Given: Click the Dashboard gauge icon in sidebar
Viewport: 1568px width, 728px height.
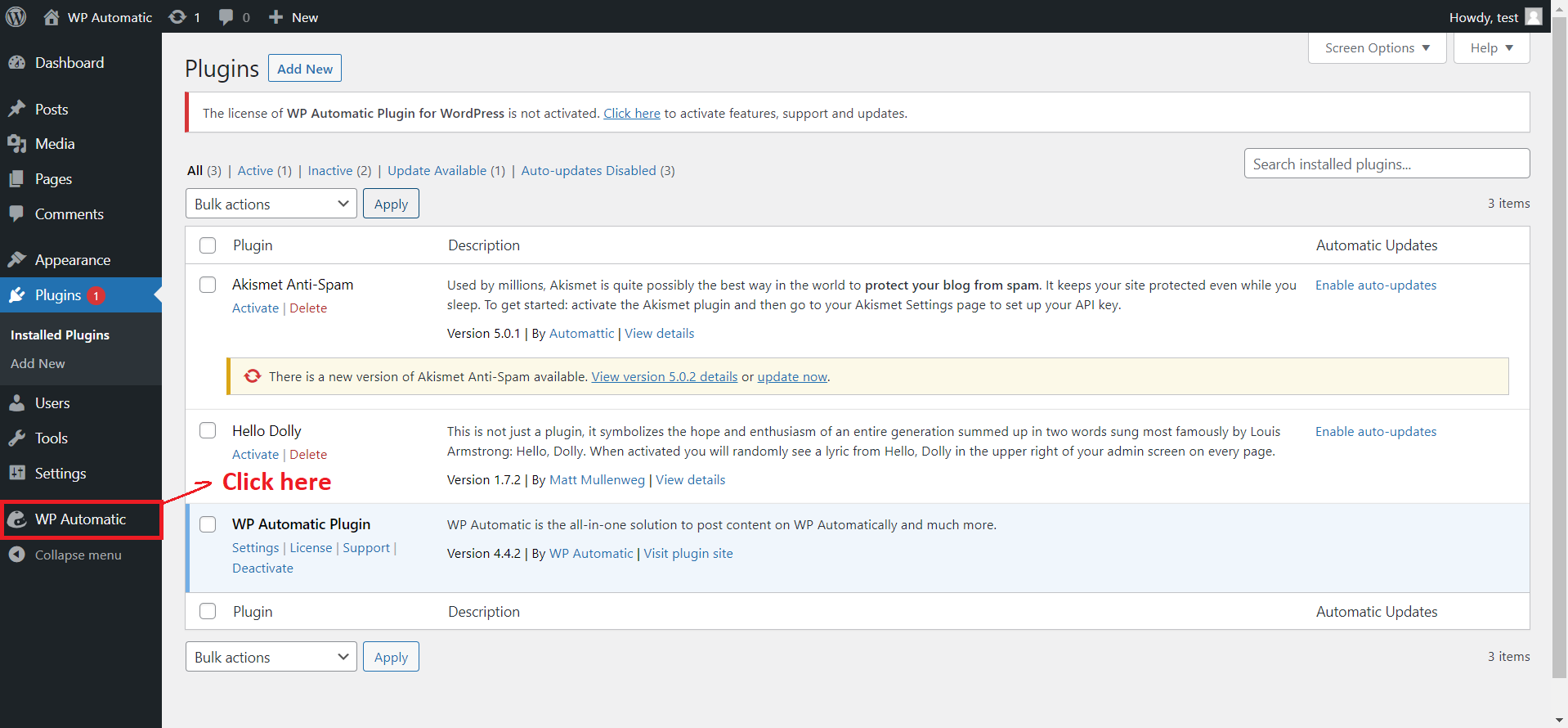Looking at the screenshot, I should (x=17, y=63).
